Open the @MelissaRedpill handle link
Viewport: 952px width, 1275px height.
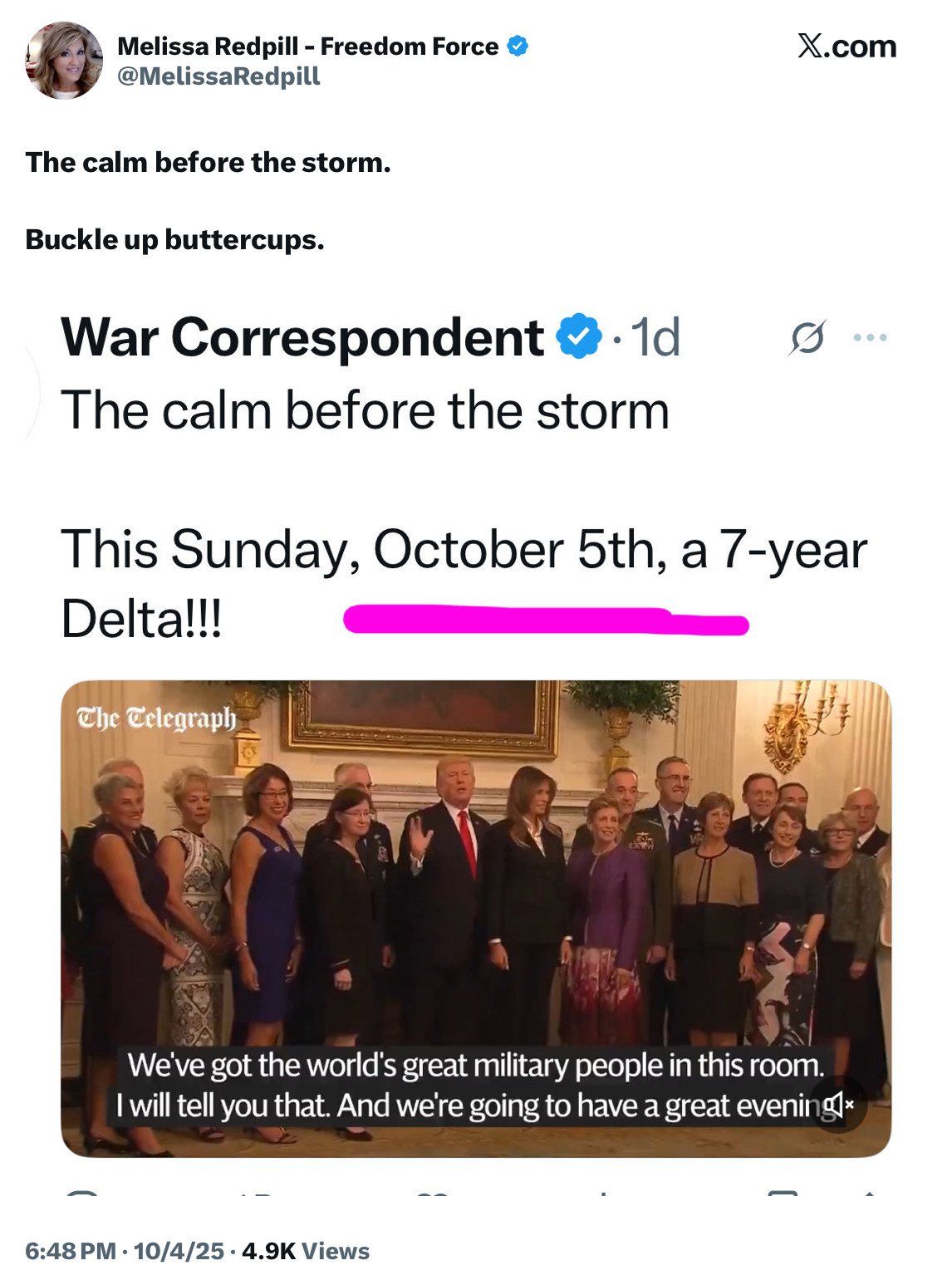pos(218,76)
